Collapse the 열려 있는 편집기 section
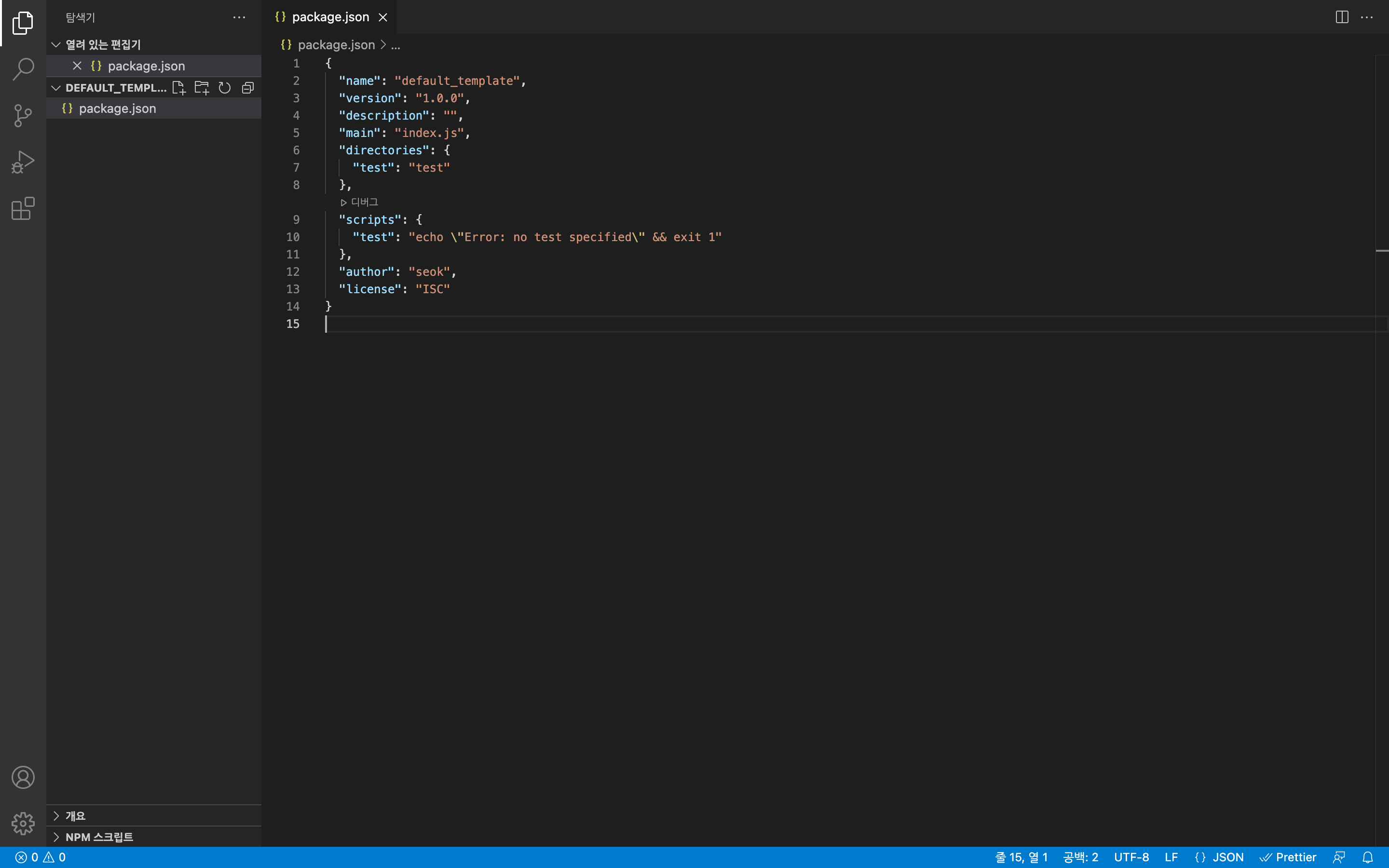 point(154,44)
